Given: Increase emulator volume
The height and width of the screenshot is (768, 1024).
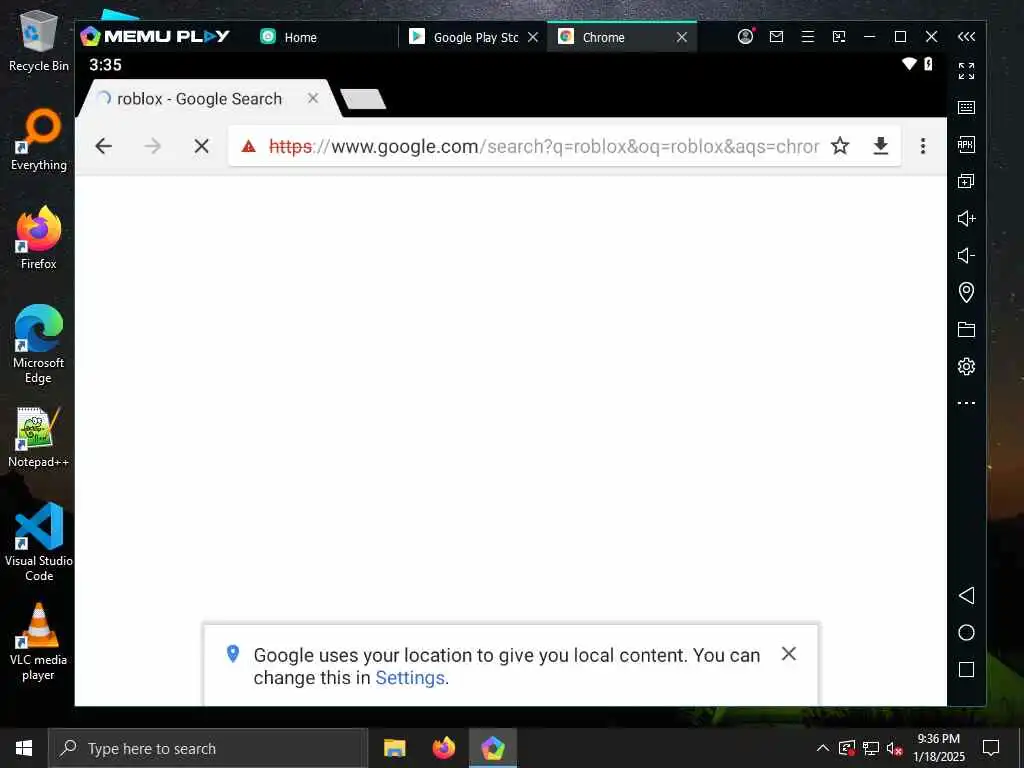Looking at the screenshot, I should coord(966,218).
